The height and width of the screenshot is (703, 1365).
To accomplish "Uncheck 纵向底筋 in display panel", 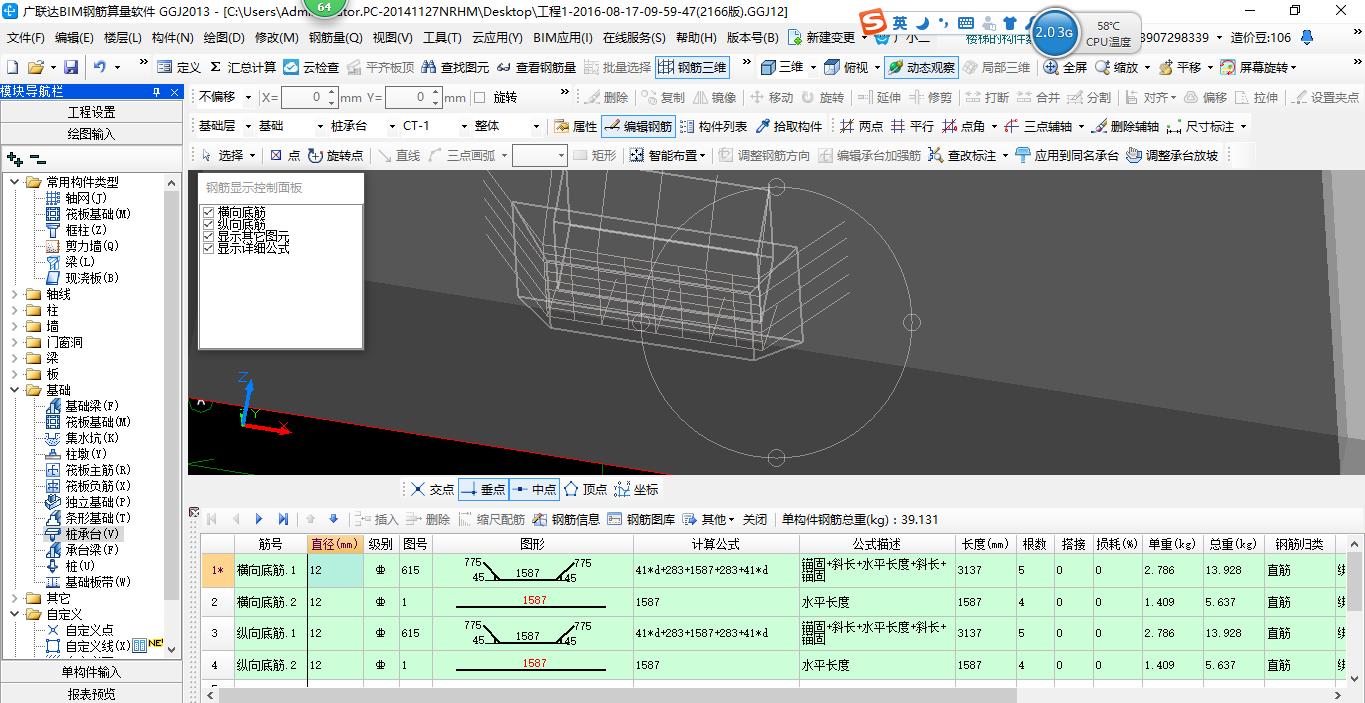I will click(209, 225).
